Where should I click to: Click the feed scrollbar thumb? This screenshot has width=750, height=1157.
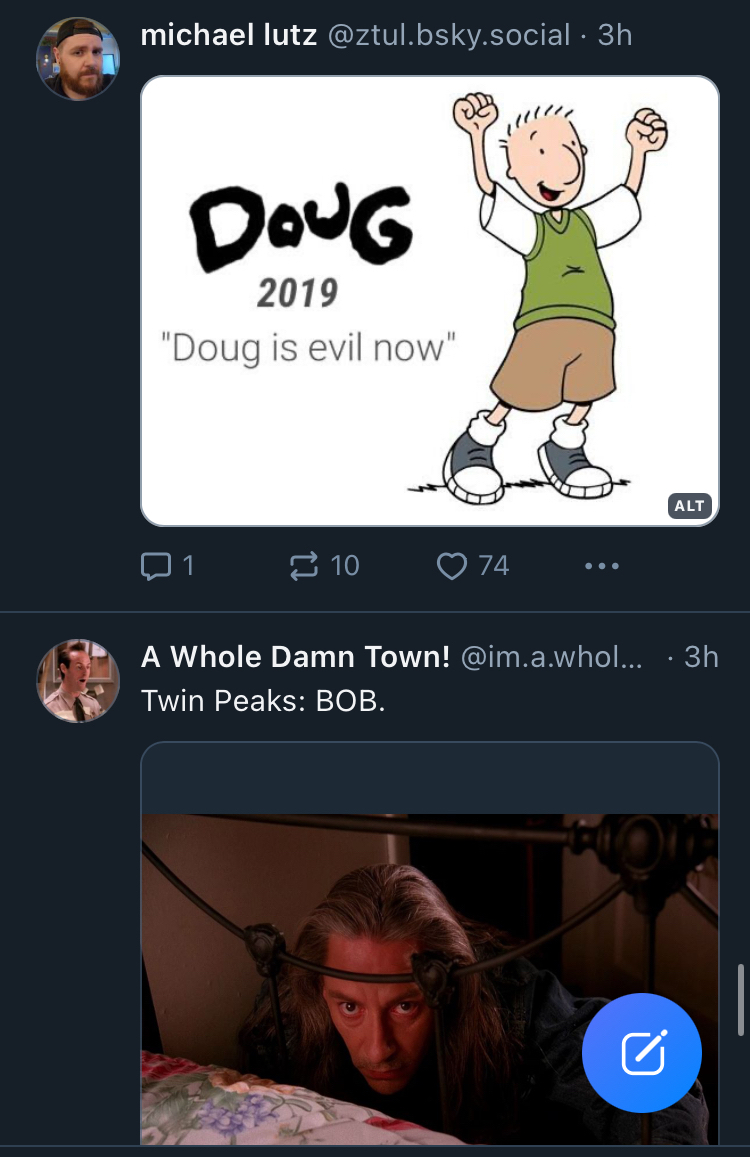click(x=740, y=999)
